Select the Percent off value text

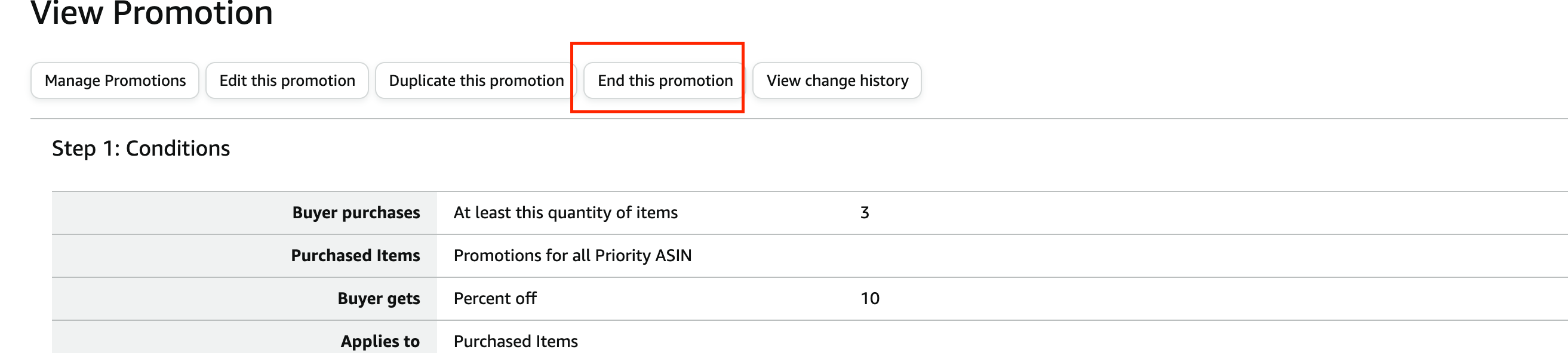[495, 298]
